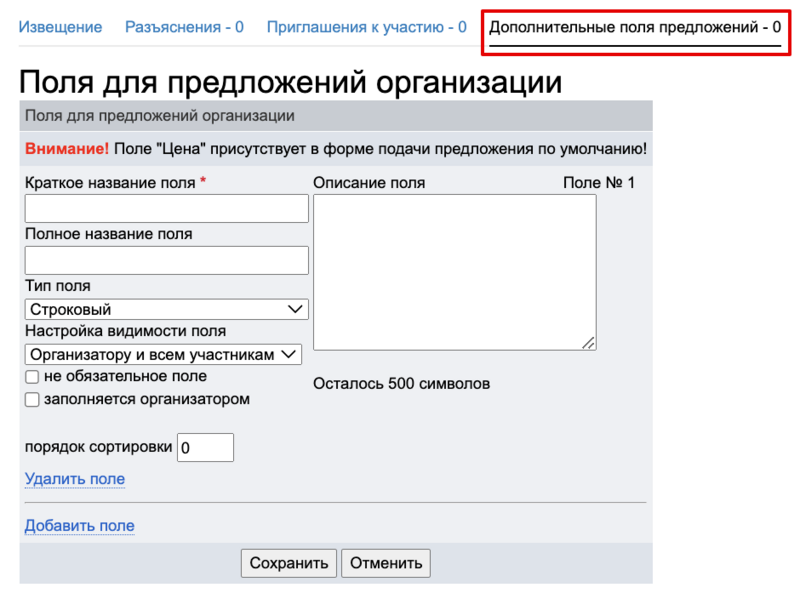The width and height of the screenshot is (800, 599).
Task: Focus the Полное название поля text box
Action: pyautogui.click(x=166, y=260)
